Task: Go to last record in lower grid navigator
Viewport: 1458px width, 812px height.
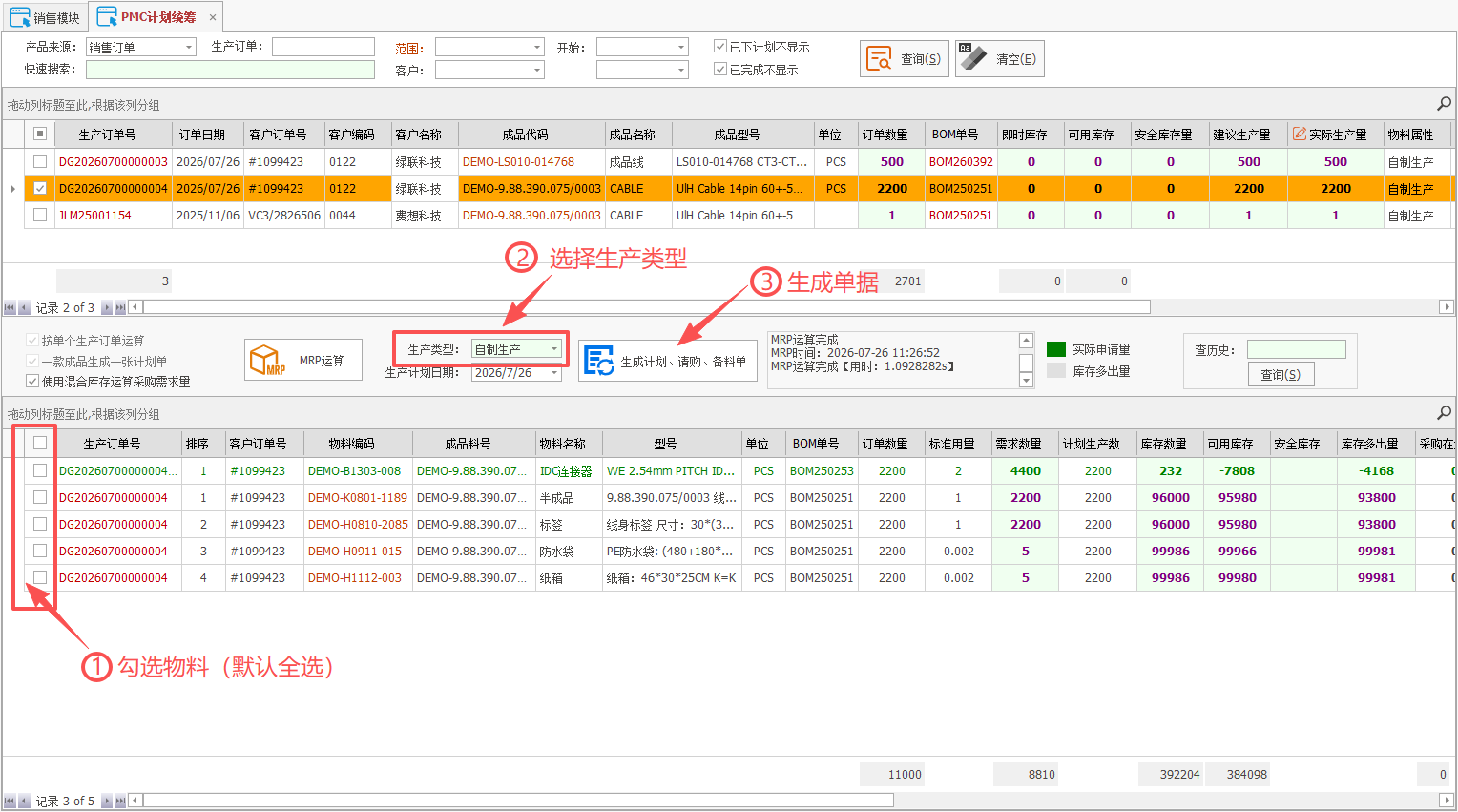Action: (x=120, y=801)
